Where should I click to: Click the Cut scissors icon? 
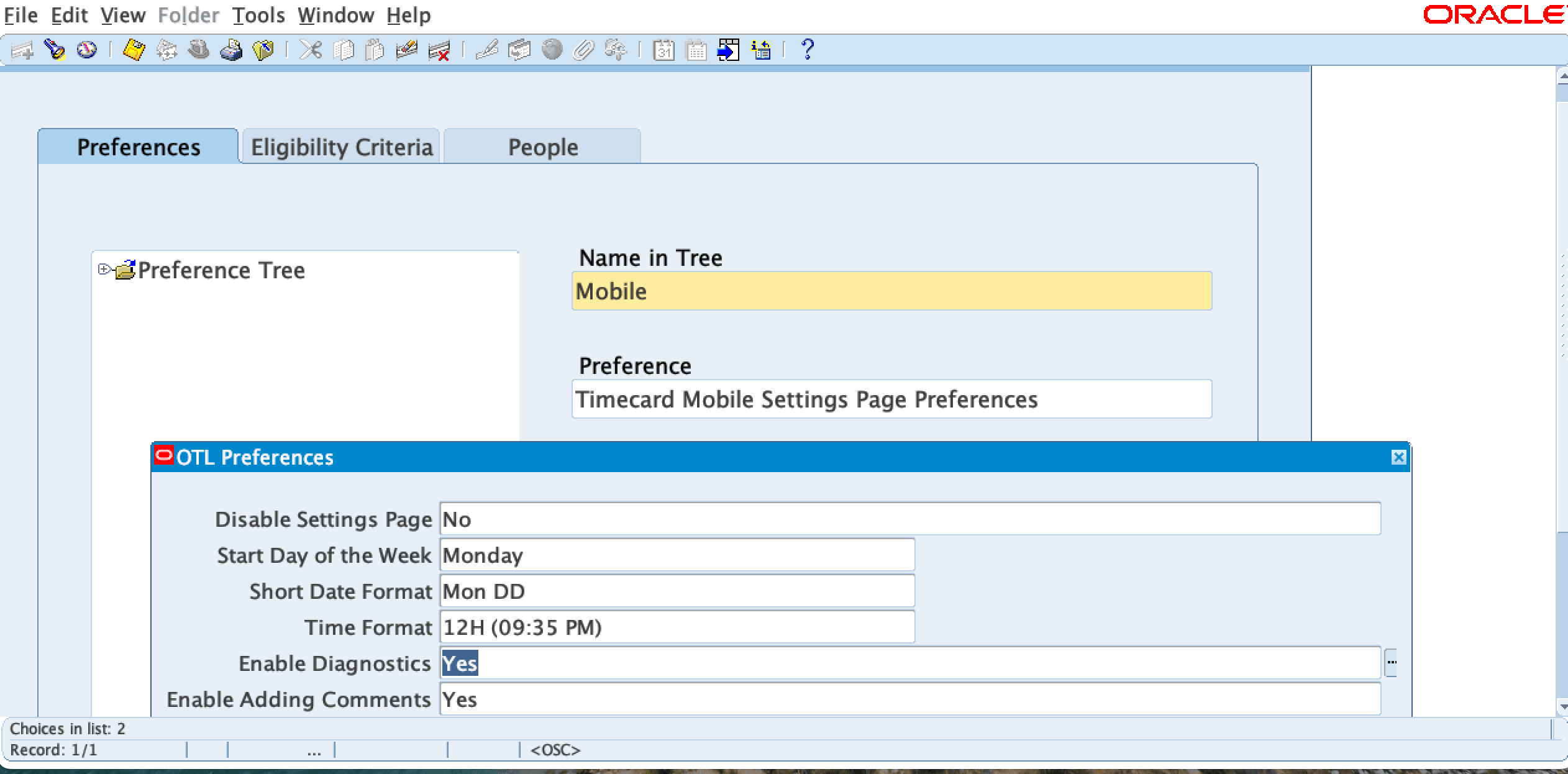(311, 50)
